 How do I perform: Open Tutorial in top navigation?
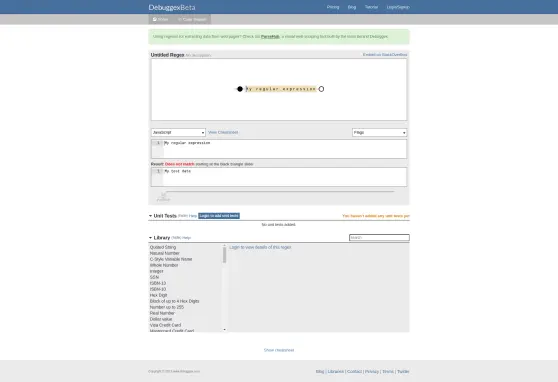371,7
